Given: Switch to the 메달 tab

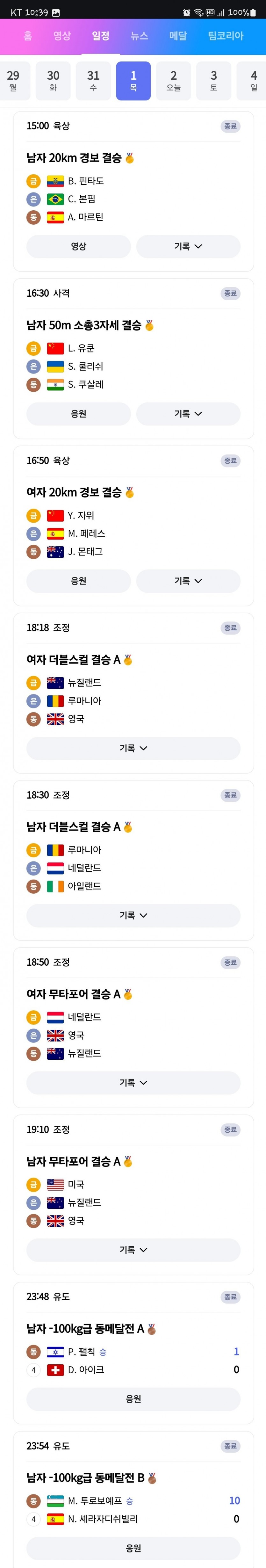Looking at the screenshot, I should tap(178, 36).
